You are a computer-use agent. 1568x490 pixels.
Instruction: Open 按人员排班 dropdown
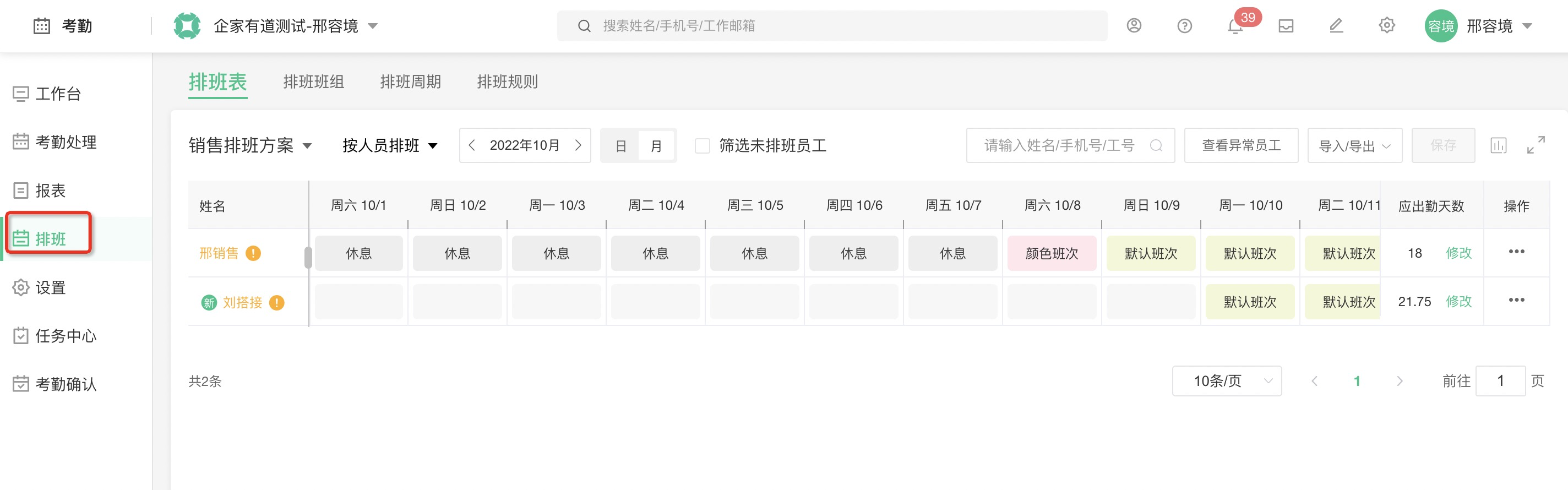390,145
